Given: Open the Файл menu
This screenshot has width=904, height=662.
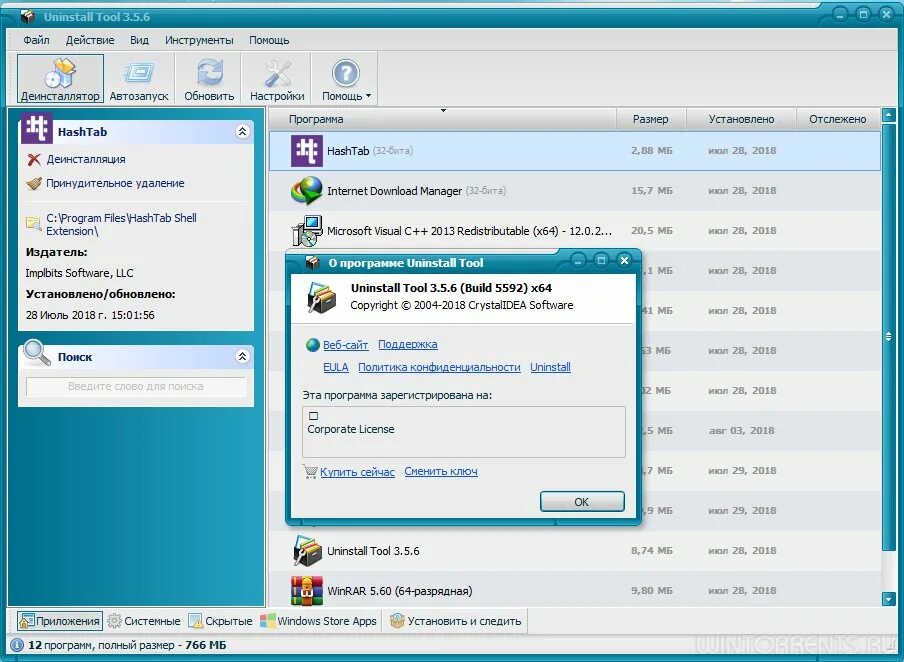Looking at the screenshot, I should click(x=36, y=40).
